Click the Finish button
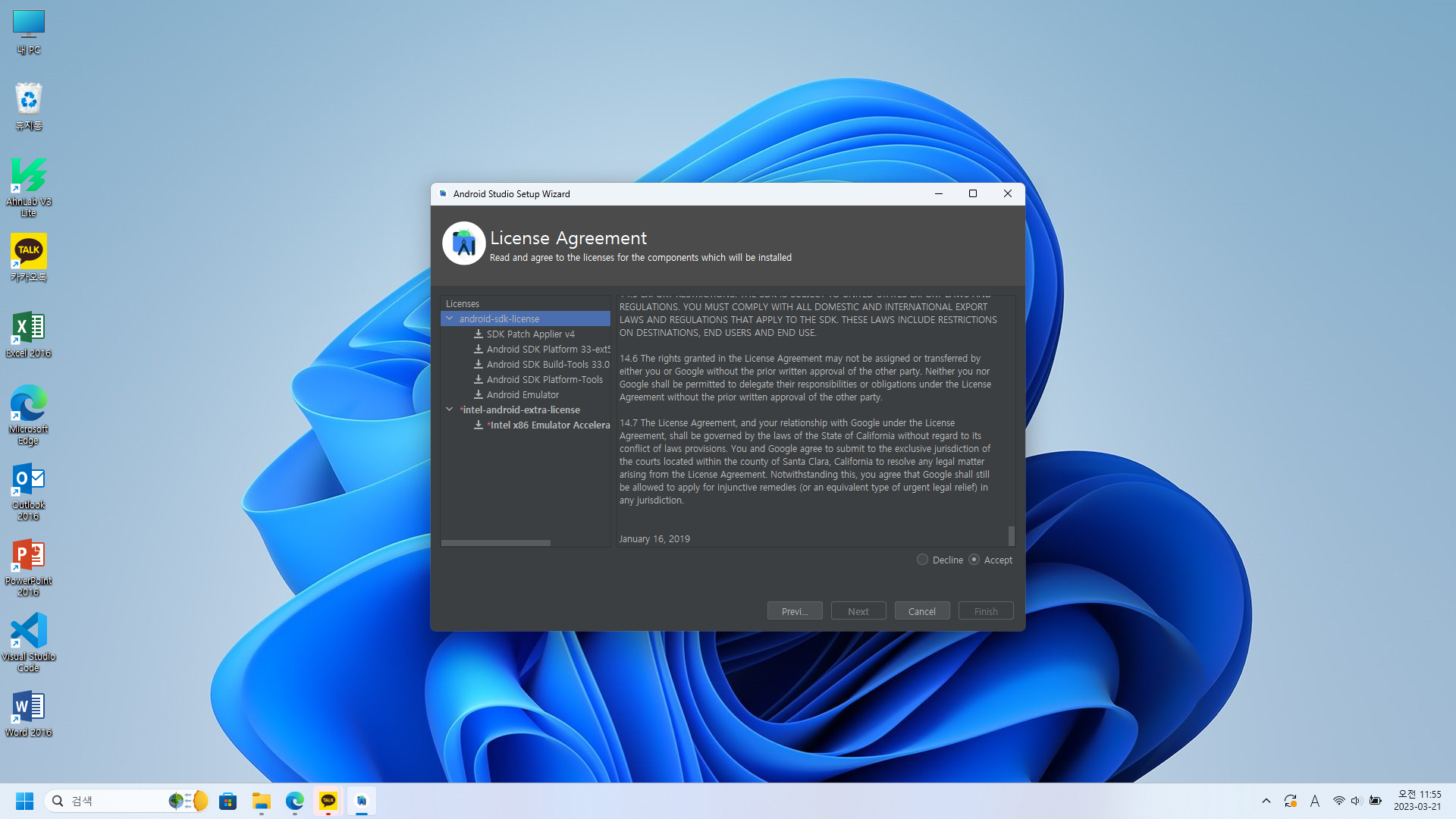The width and height of the screenshot is (1456, 819). coord(986,611)
